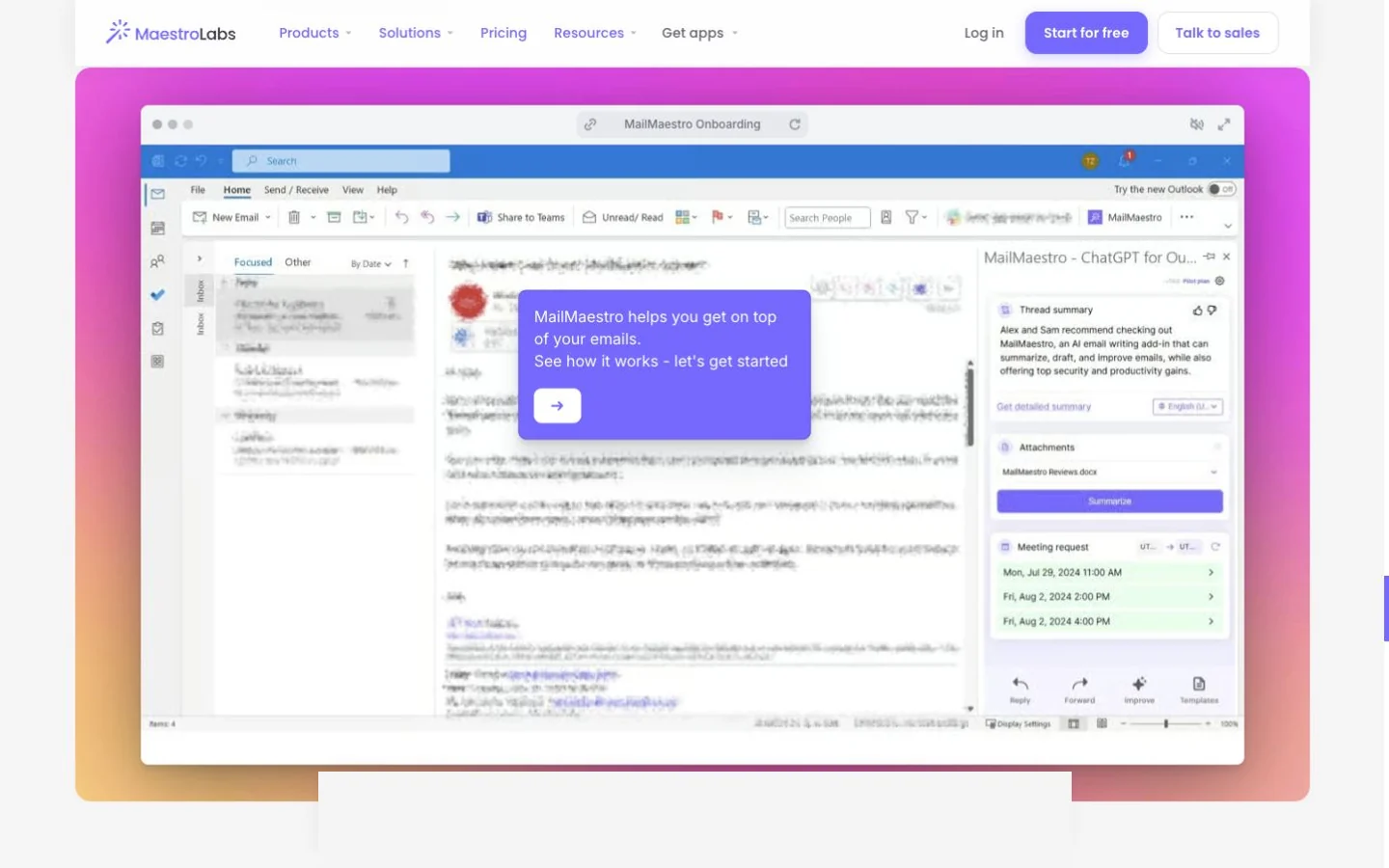Pin the MailMaestro pane
The image size is (1389, 868).
coord(1210,257)
